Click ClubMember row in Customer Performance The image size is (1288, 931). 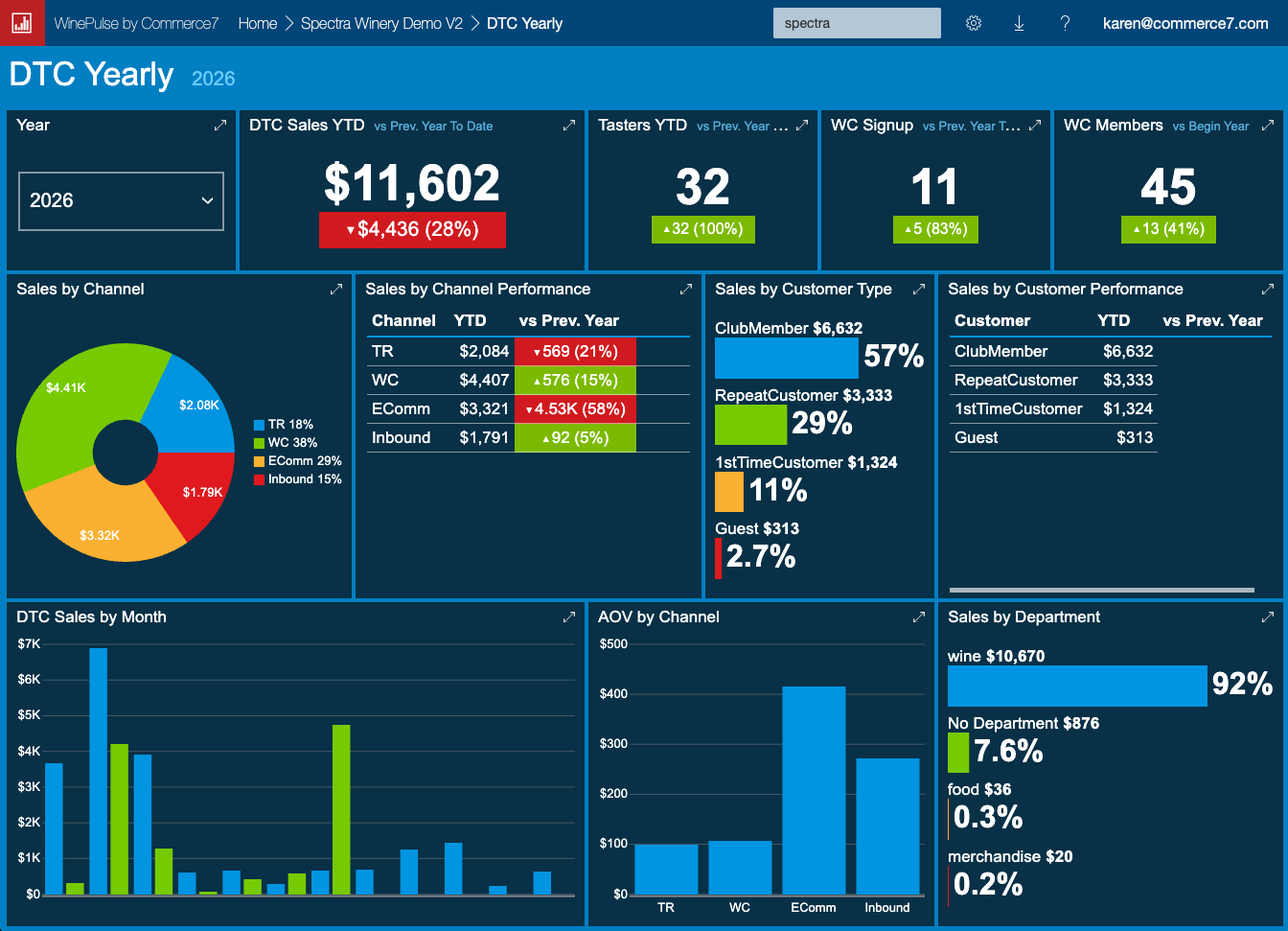1054,351
